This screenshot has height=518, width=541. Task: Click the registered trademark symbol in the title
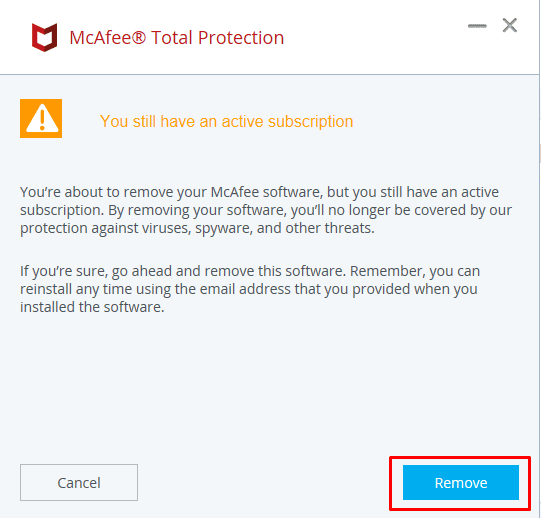139,37
